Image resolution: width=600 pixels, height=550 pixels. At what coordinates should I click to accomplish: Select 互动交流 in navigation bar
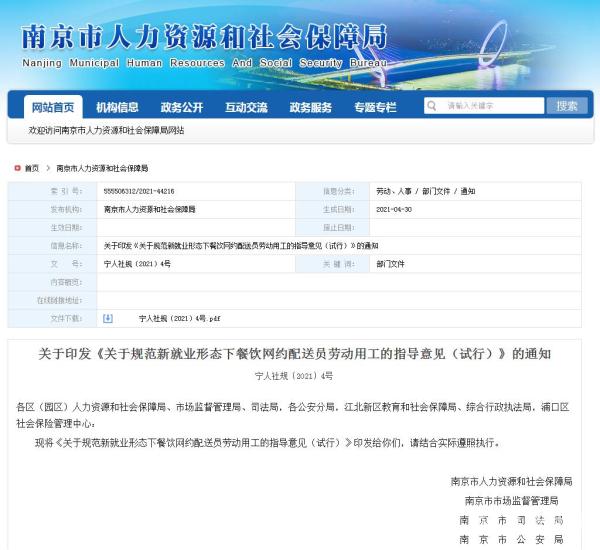(246, 107)
